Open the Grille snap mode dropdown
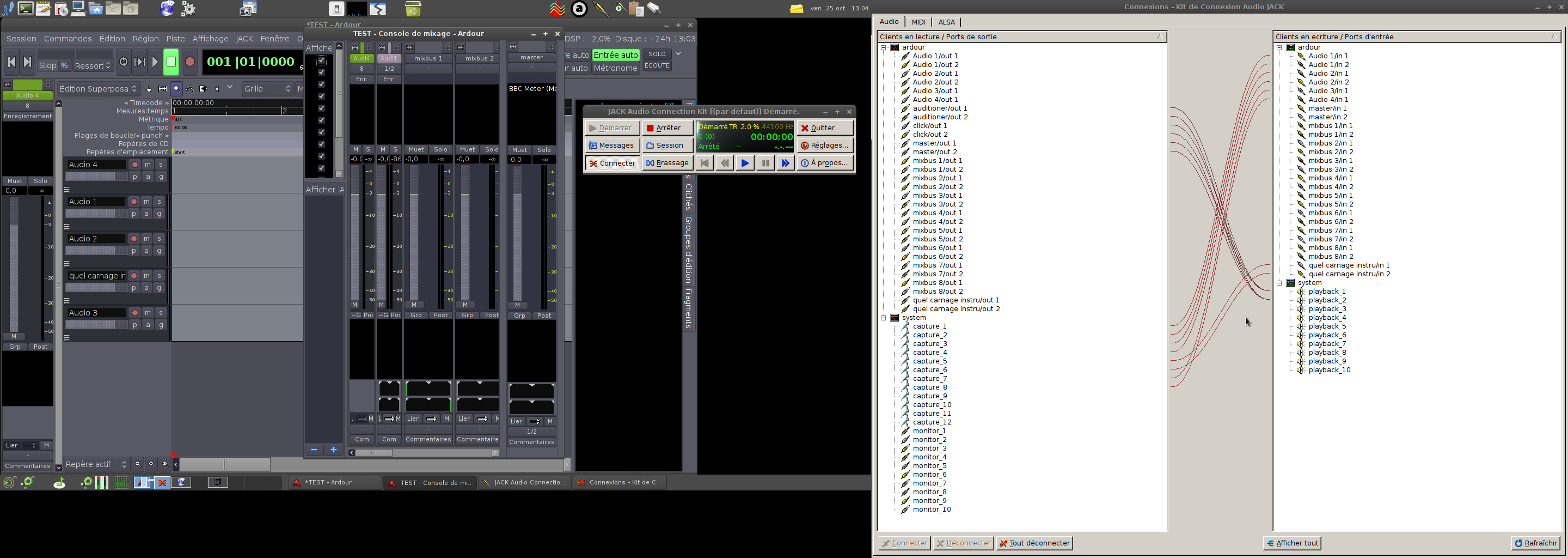Image resolution: width=1568 pixels, height=558 pixels. (x=267, y=89)
